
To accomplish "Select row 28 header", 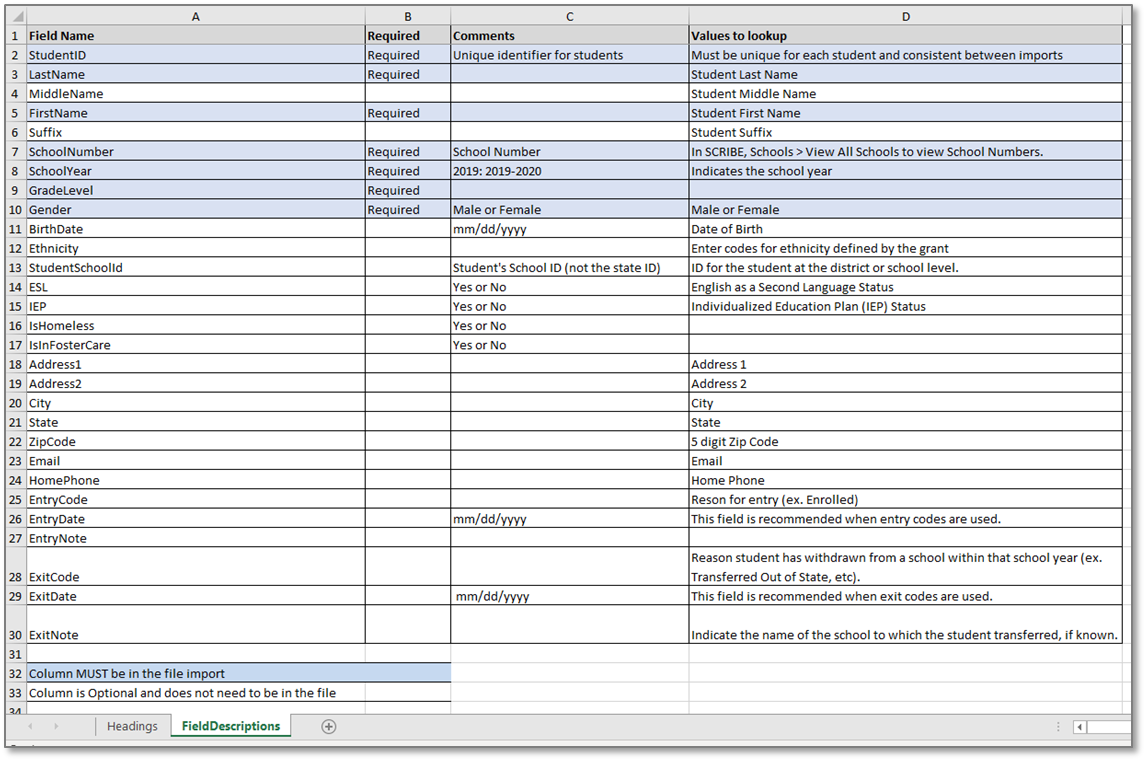I will tap(16, 567).
